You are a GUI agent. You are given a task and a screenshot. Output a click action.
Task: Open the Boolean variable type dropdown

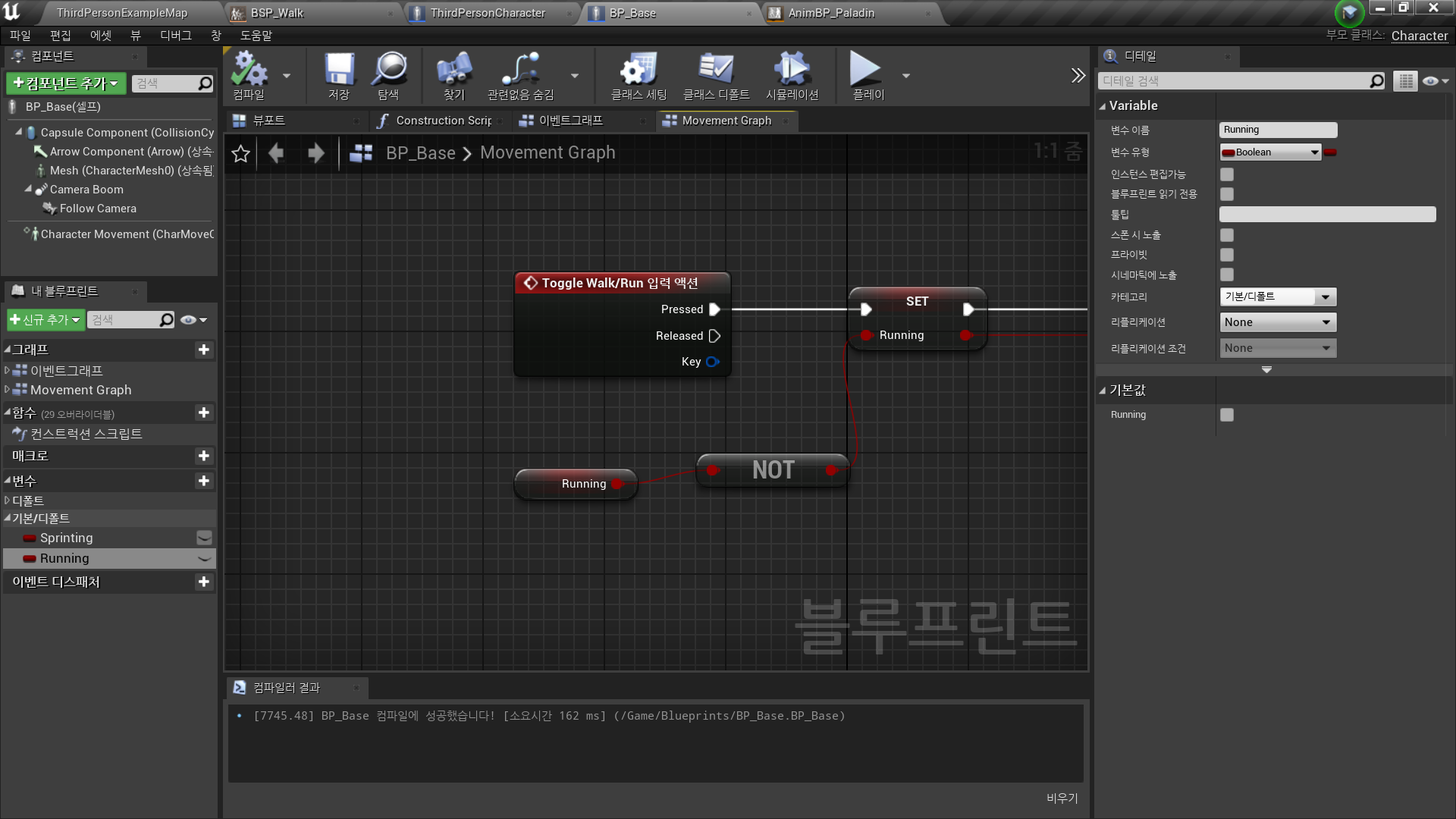point(1270,152)
